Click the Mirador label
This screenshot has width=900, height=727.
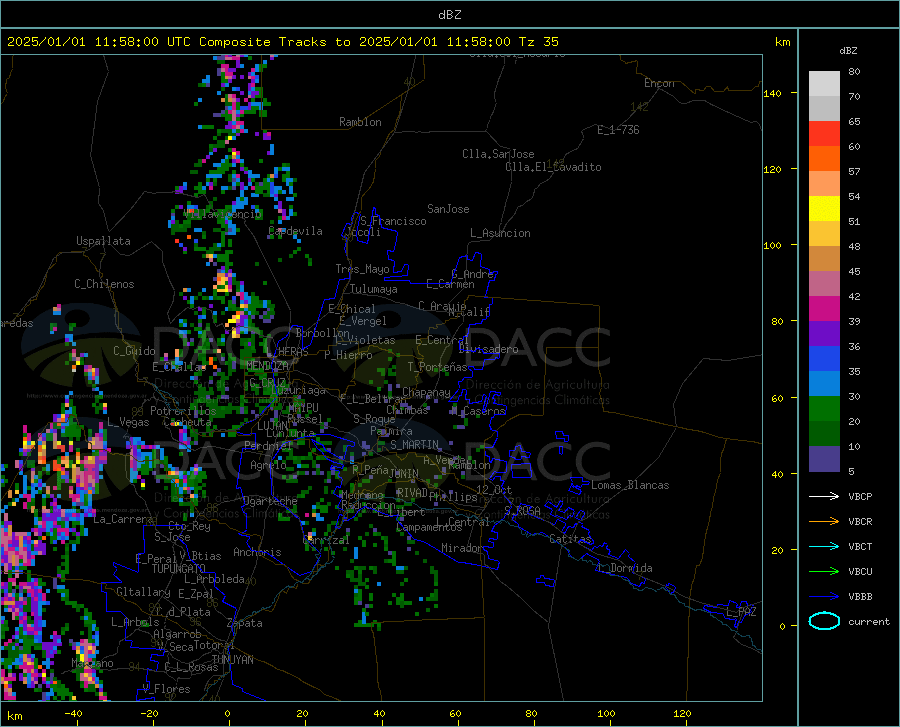coord(462,548)
